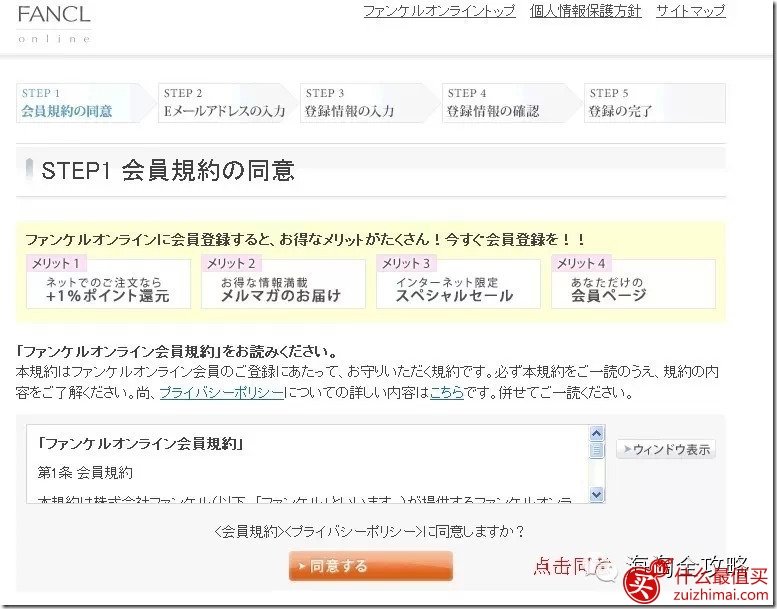Click the ウィンドウ表示 button
The height and width of the screenshot is (609, 777).
(x=666, y=449)
